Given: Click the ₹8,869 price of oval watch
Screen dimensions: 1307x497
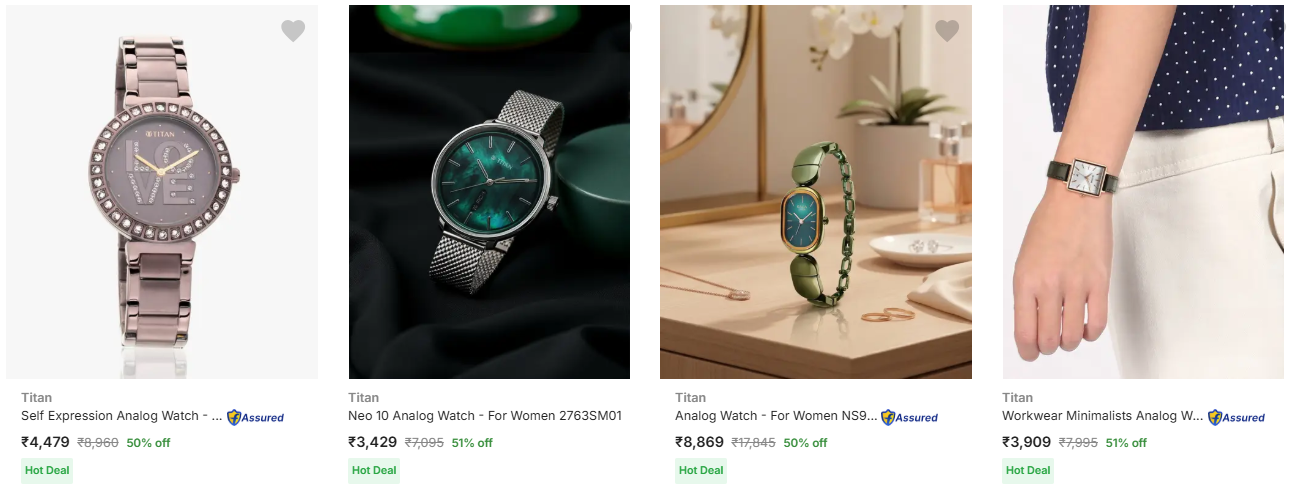Looking at the screenshot, I should click(x=699, y=442).
